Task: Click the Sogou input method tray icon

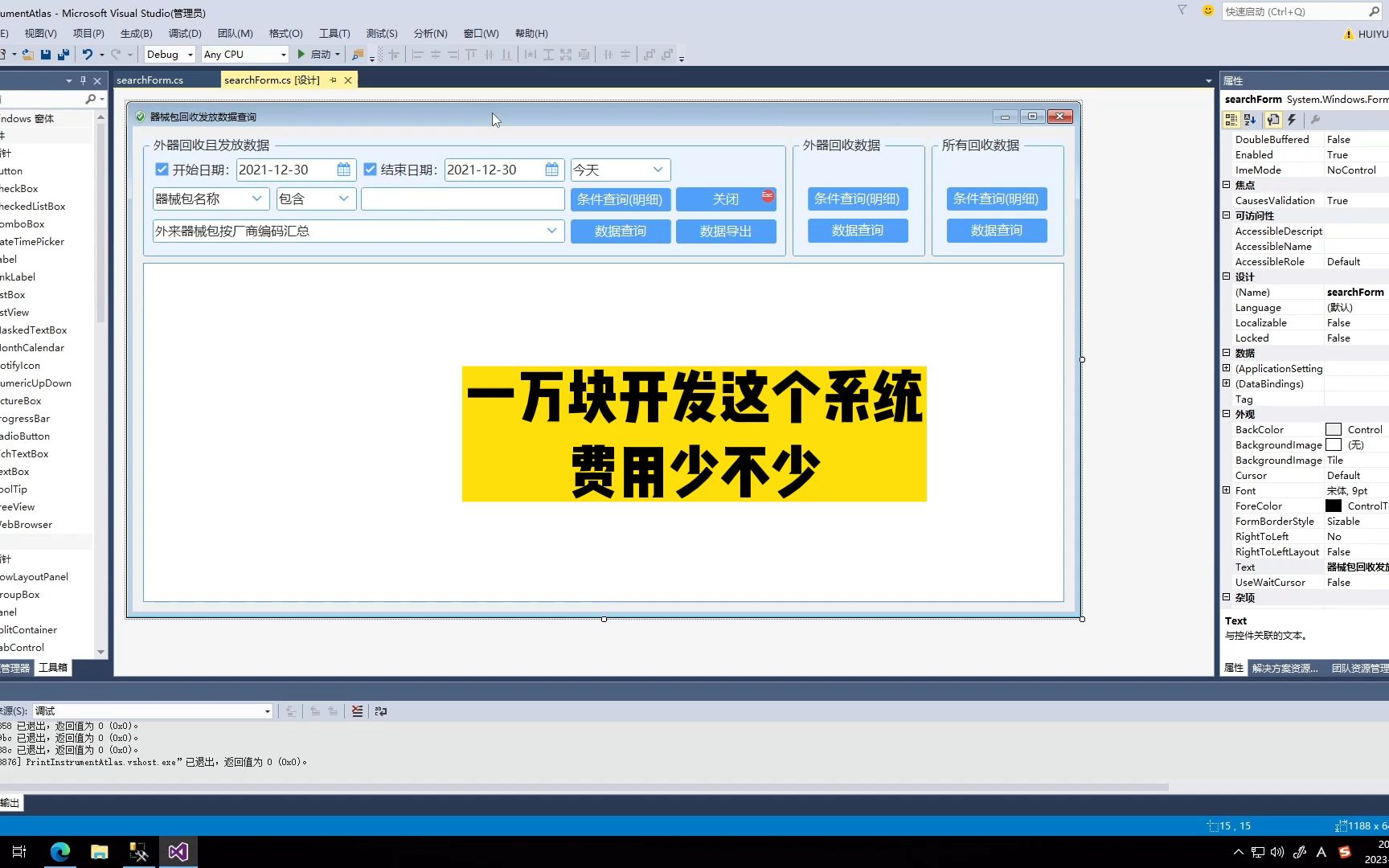Action: (1345, 852)
